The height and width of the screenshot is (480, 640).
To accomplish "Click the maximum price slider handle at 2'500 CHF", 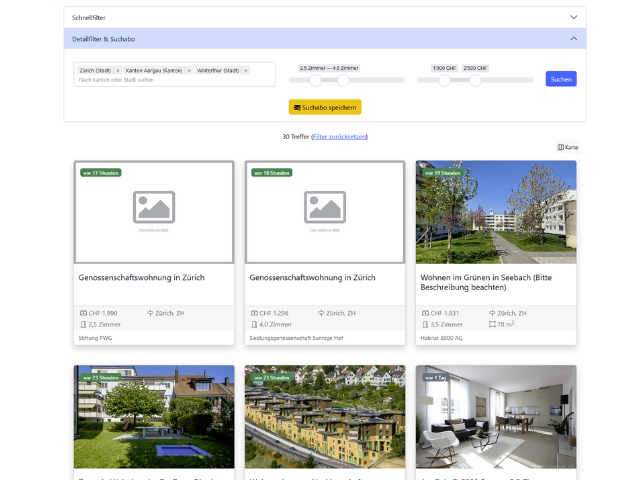I will [475, 80].
